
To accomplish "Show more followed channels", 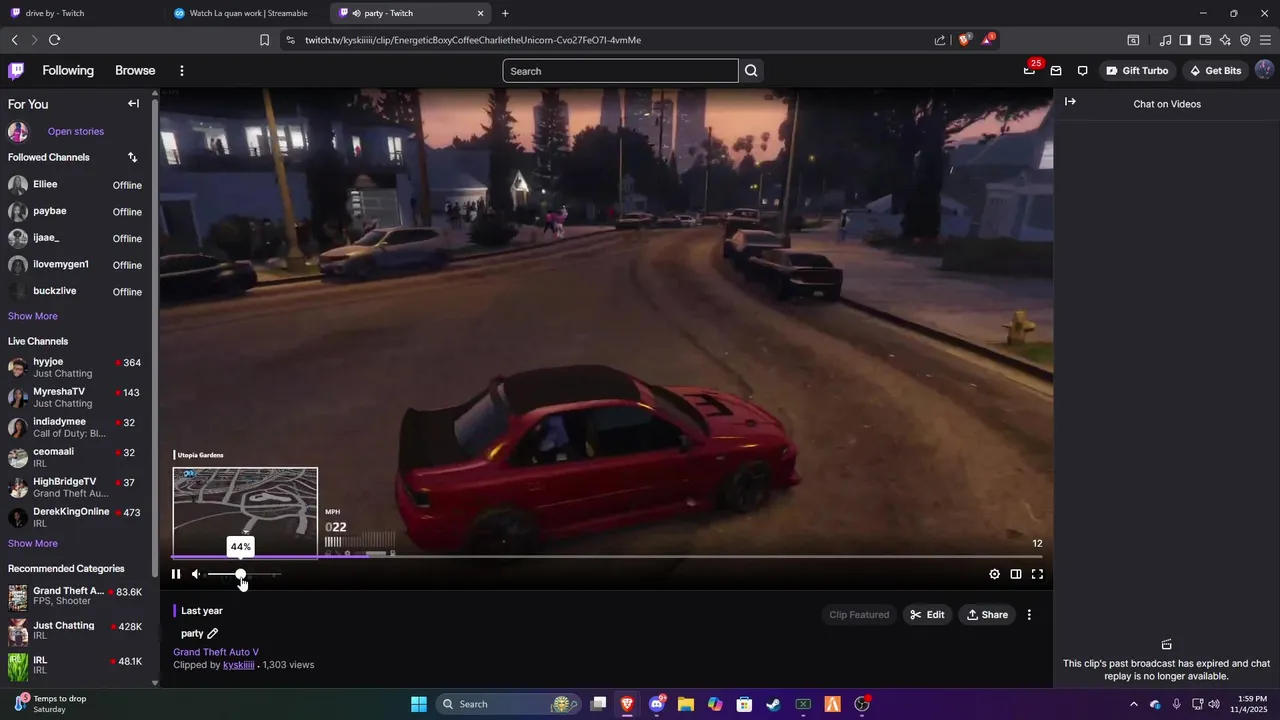I will [x=33, y=316].
